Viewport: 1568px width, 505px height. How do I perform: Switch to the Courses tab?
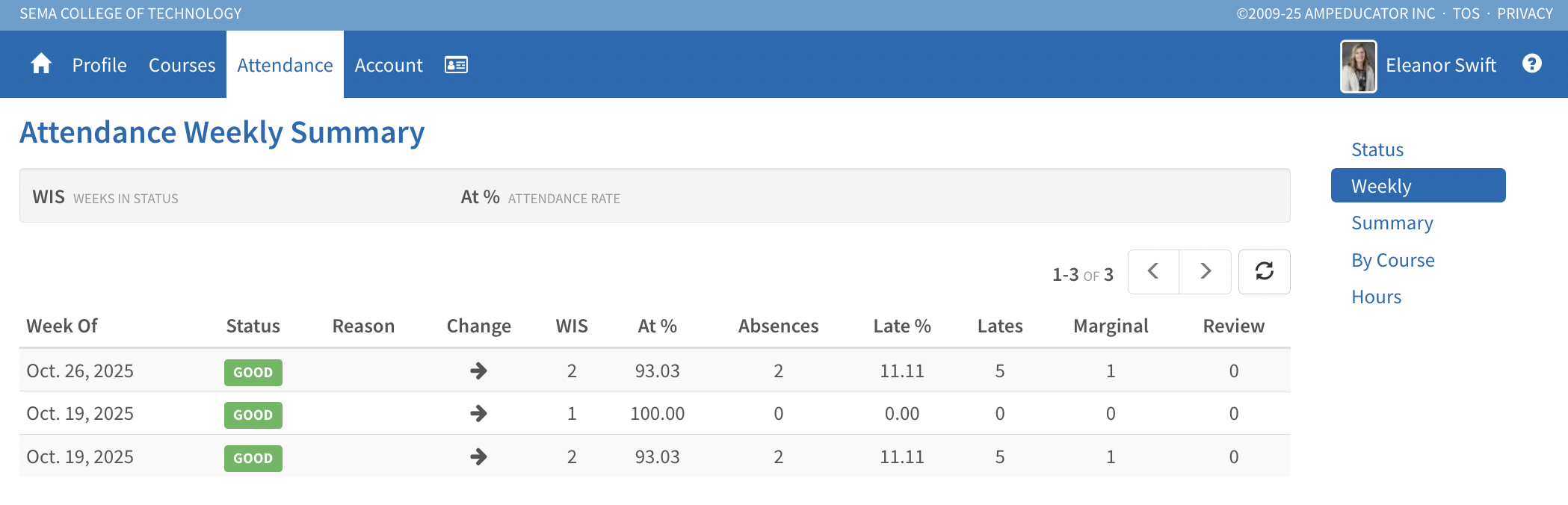click(x=182, y=65)
